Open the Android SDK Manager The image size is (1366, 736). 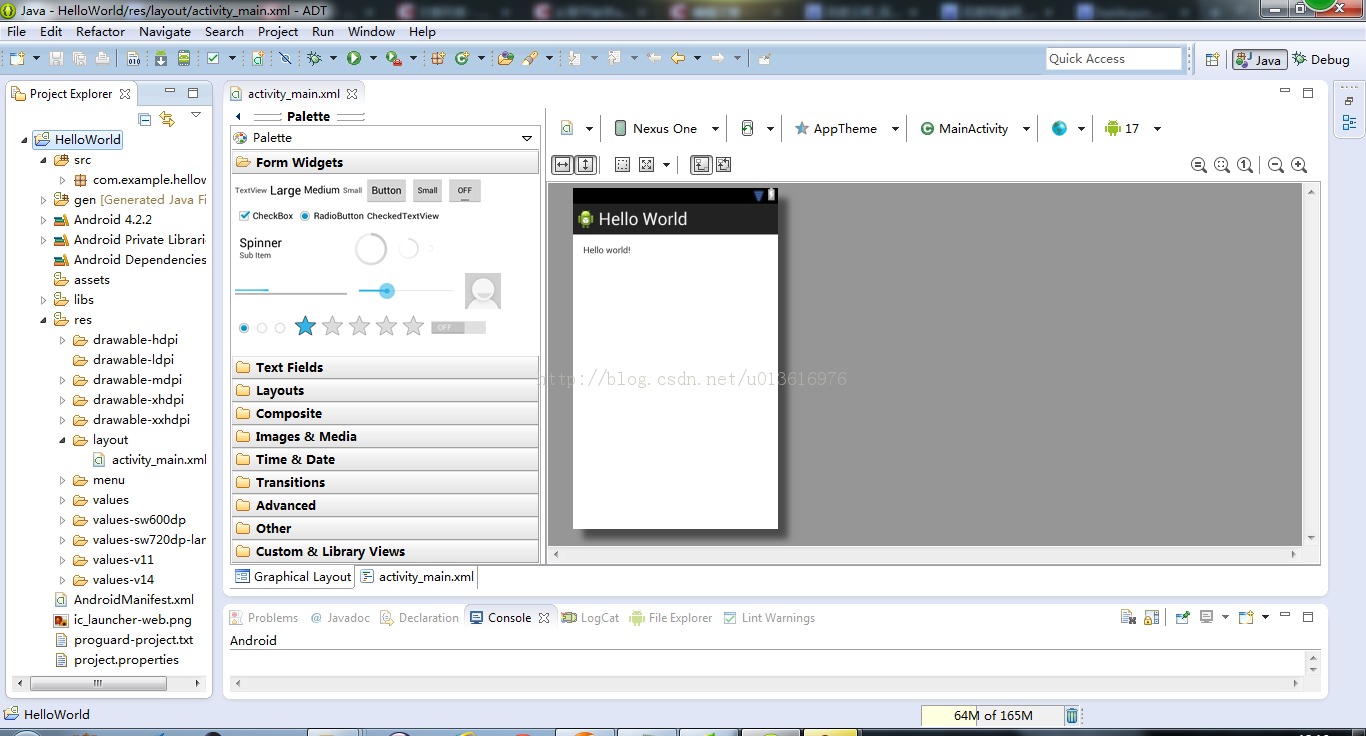click(161, 59)
